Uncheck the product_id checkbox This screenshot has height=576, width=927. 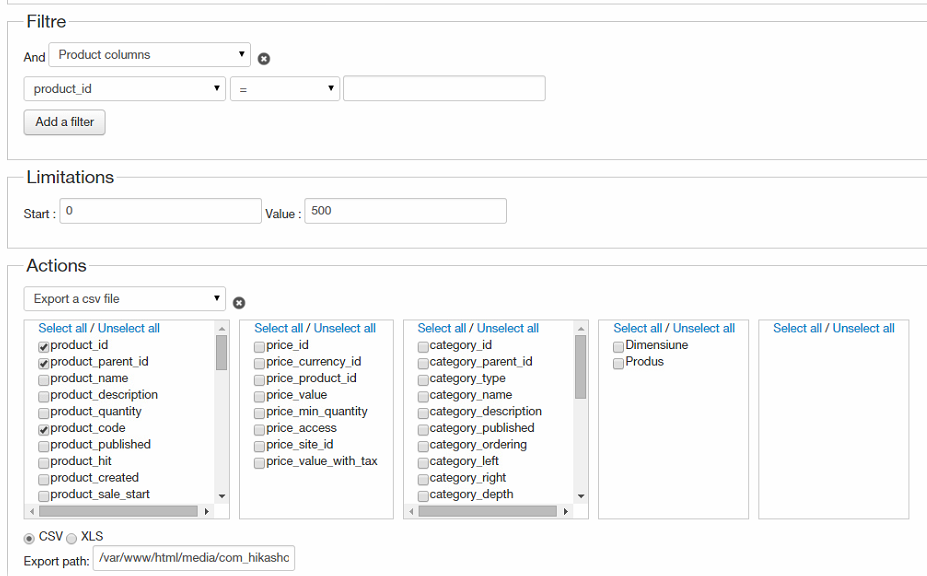(x=44, y=346)
